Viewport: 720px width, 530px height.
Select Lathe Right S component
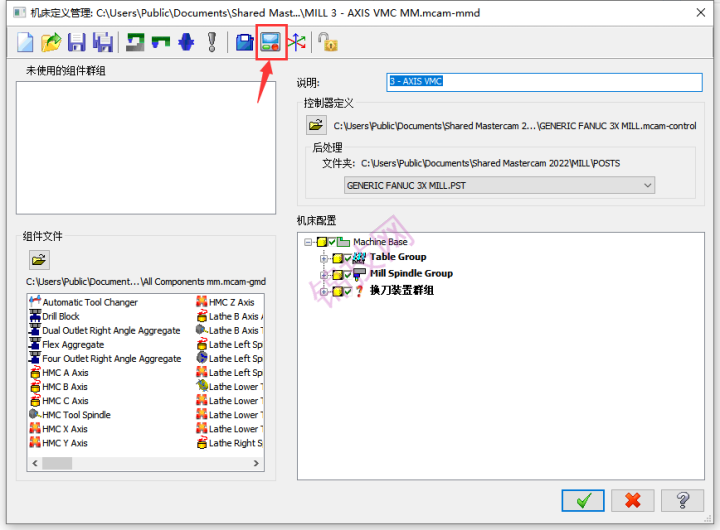(229, 443)
